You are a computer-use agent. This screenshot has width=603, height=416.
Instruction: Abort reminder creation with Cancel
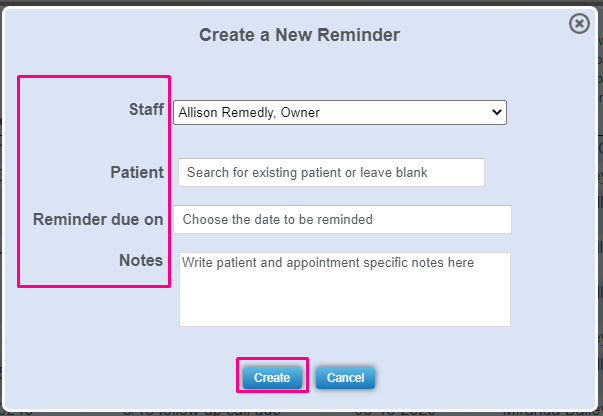tap(345, 377)
